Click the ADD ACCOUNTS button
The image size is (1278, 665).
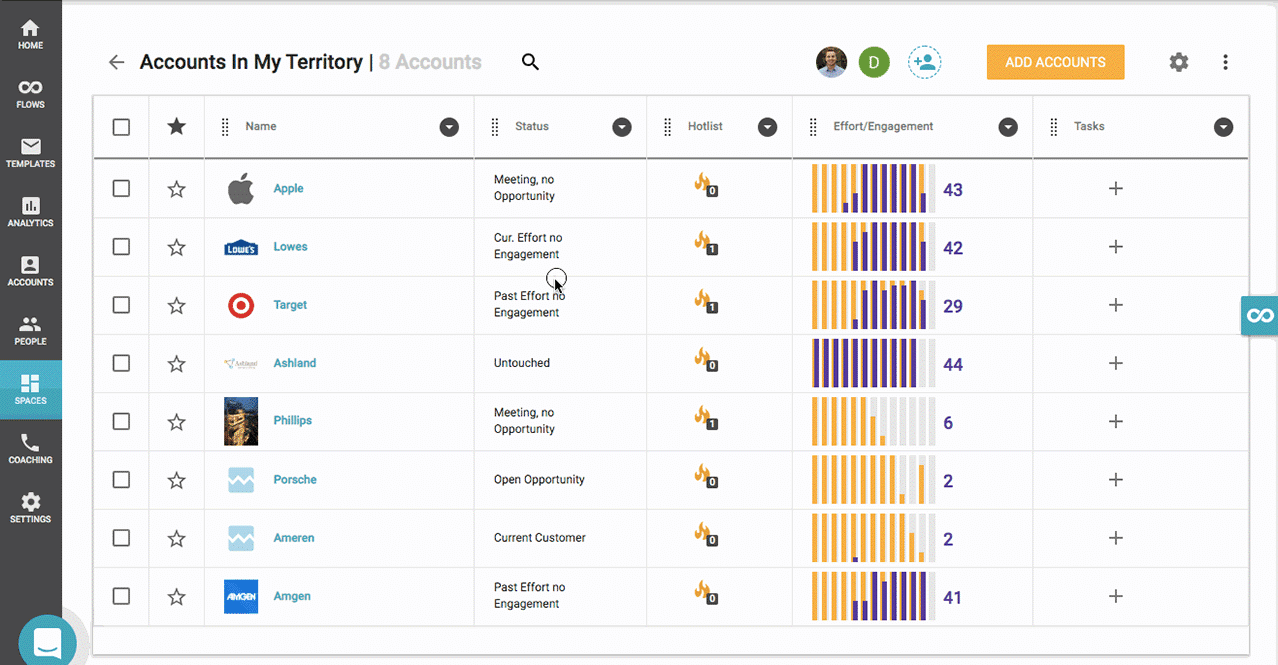1055,62
